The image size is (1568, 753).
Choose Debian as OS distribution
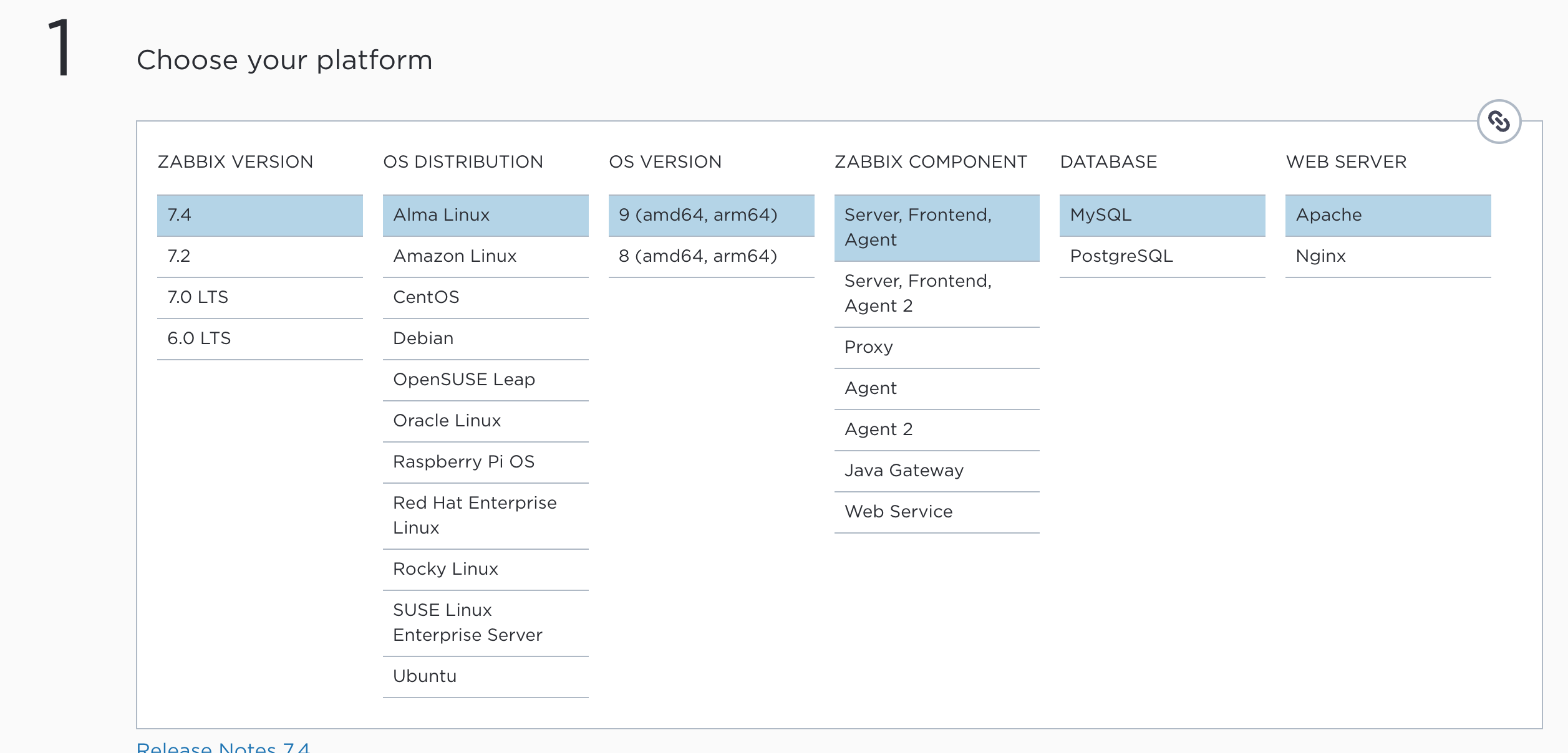tap(486, 338)
